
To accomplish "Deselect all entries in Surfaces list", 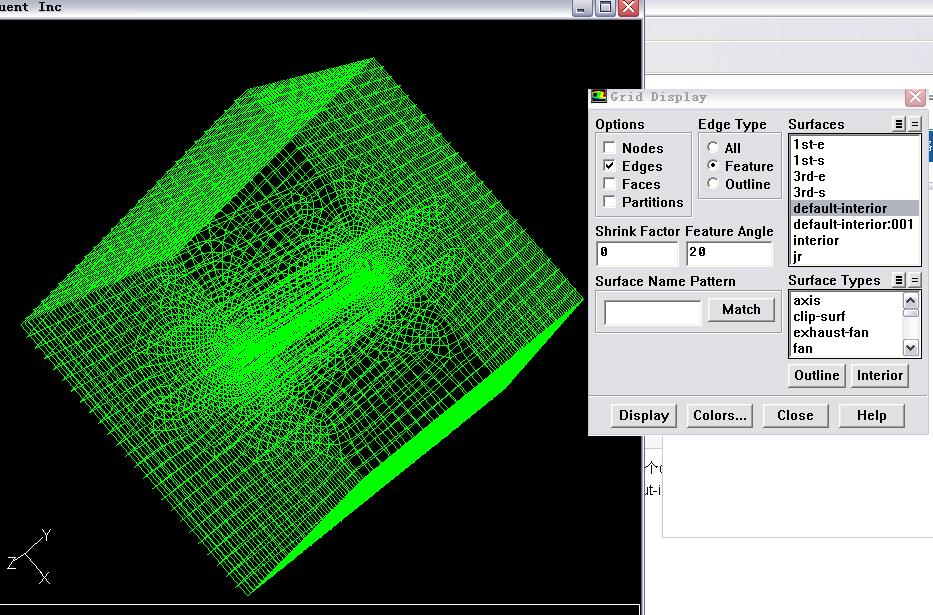I will 914,124.
